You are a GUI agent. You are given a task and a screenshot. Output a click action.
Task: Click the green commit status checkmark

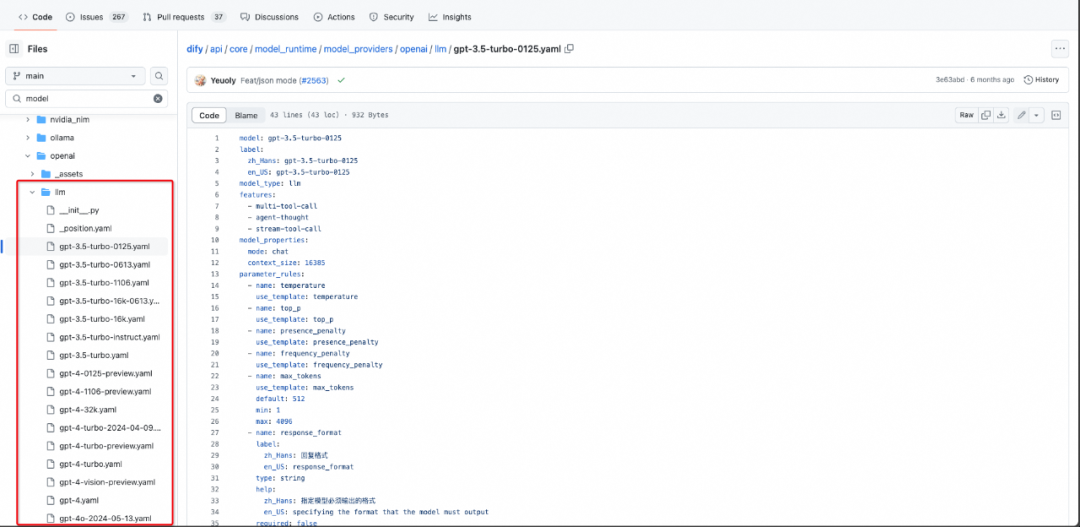(x=341, y=80)
